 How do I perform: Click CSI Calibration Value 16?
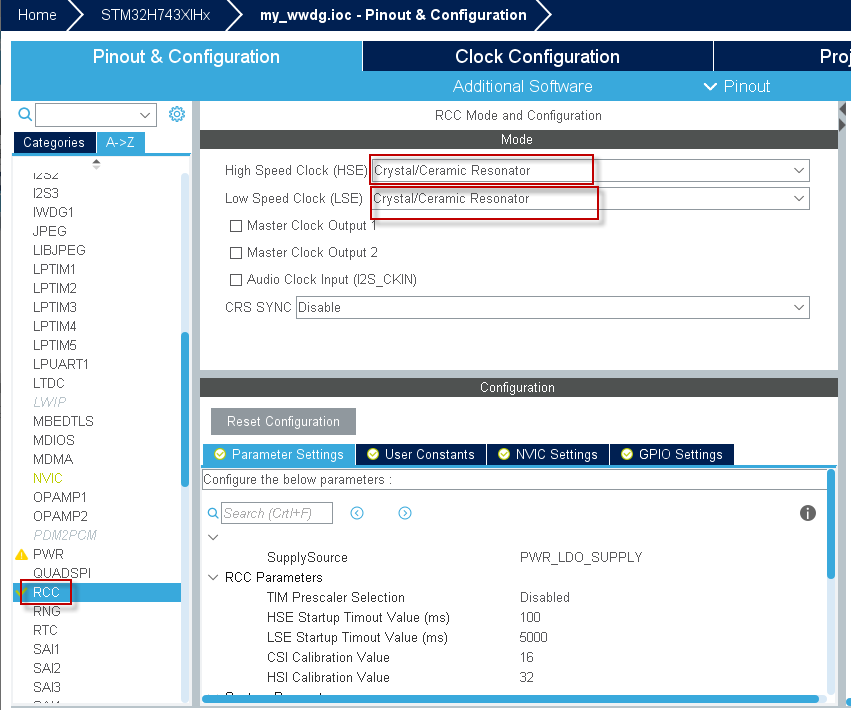pyautogui.click(x=526, y=657)
